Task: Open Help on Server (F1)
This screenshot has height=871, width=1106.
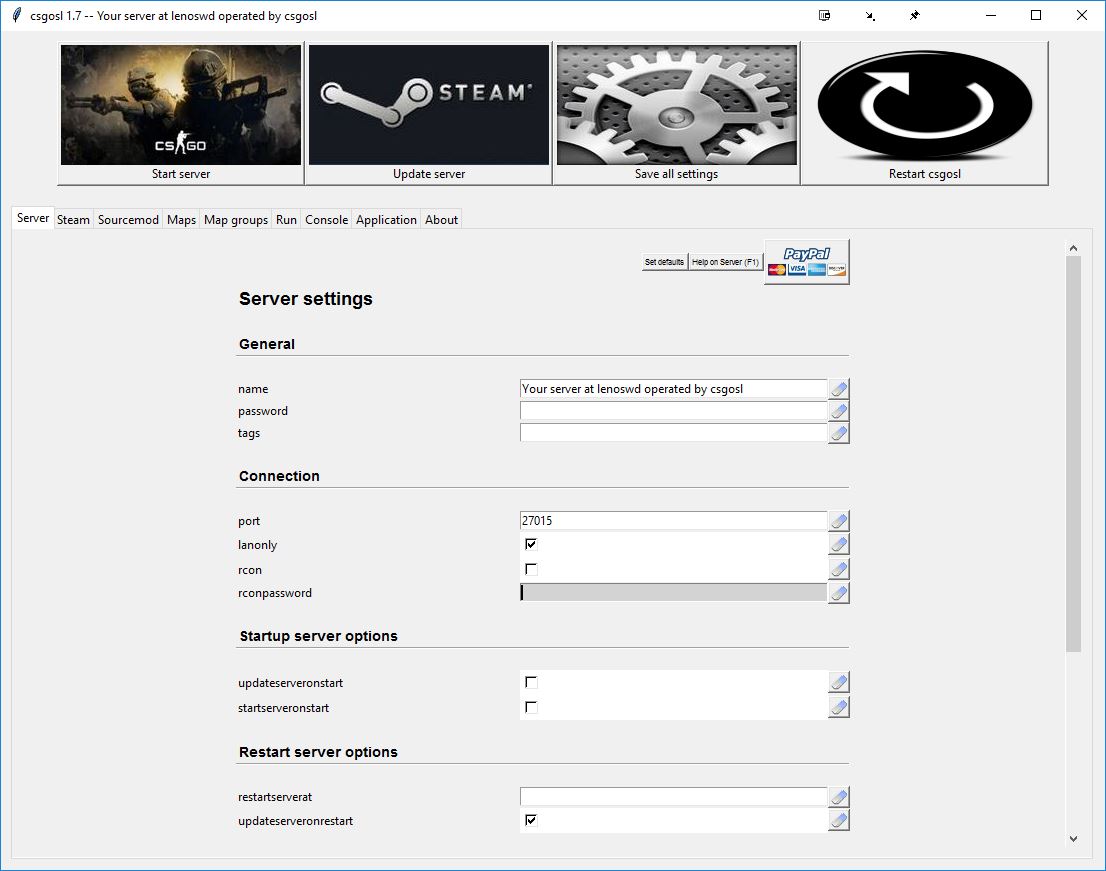Action: 725,262
